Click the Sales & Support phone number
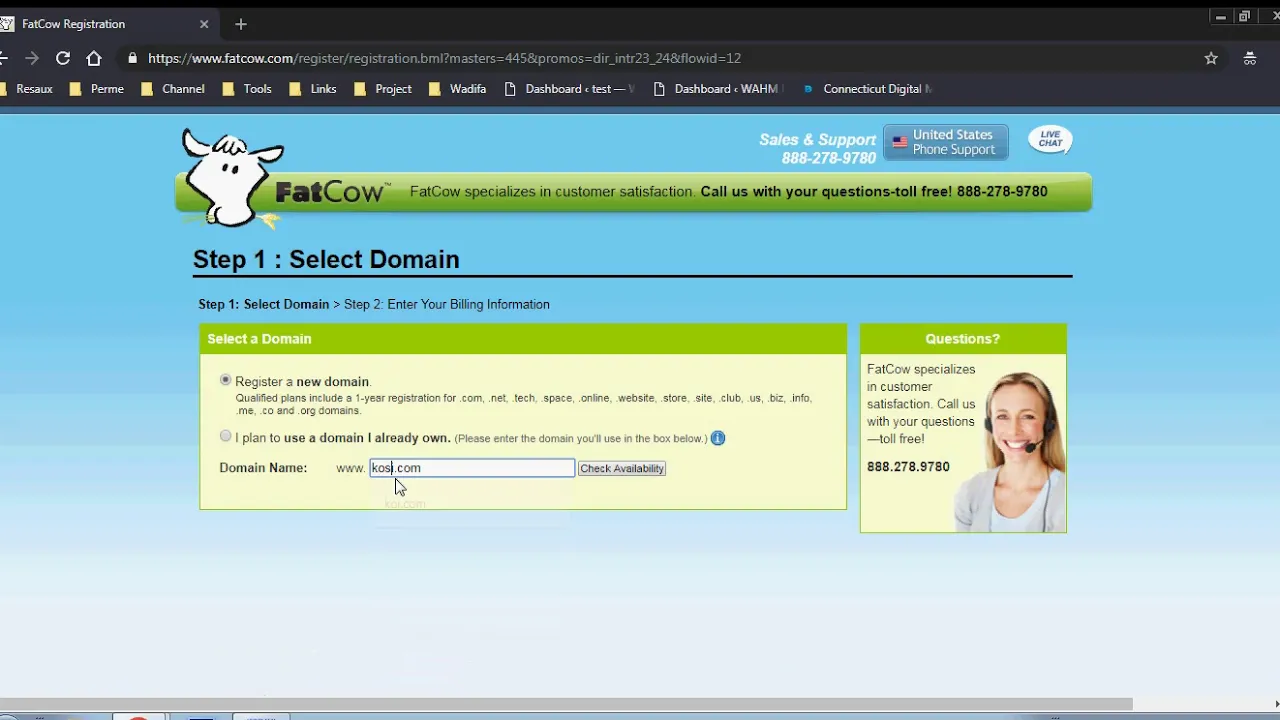The image size is (1280, 720). [x=829, y=158]
